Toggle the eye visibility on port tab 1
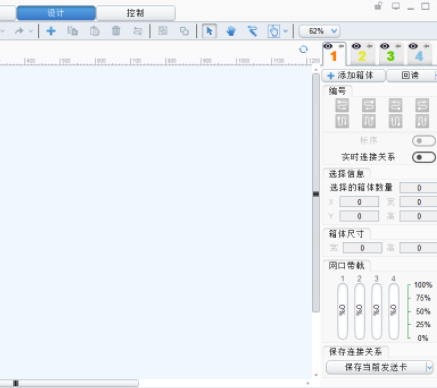This screenshot has width=437, height=388. [328, 46]
